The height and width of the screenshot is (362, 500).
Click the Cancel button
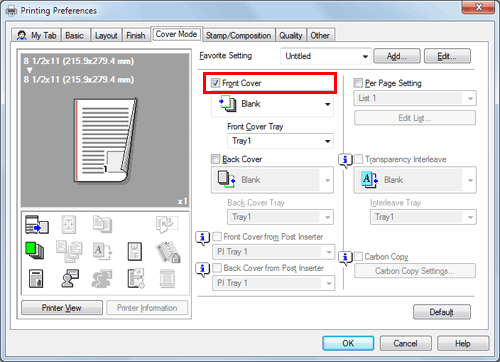(x=406, y=343)
